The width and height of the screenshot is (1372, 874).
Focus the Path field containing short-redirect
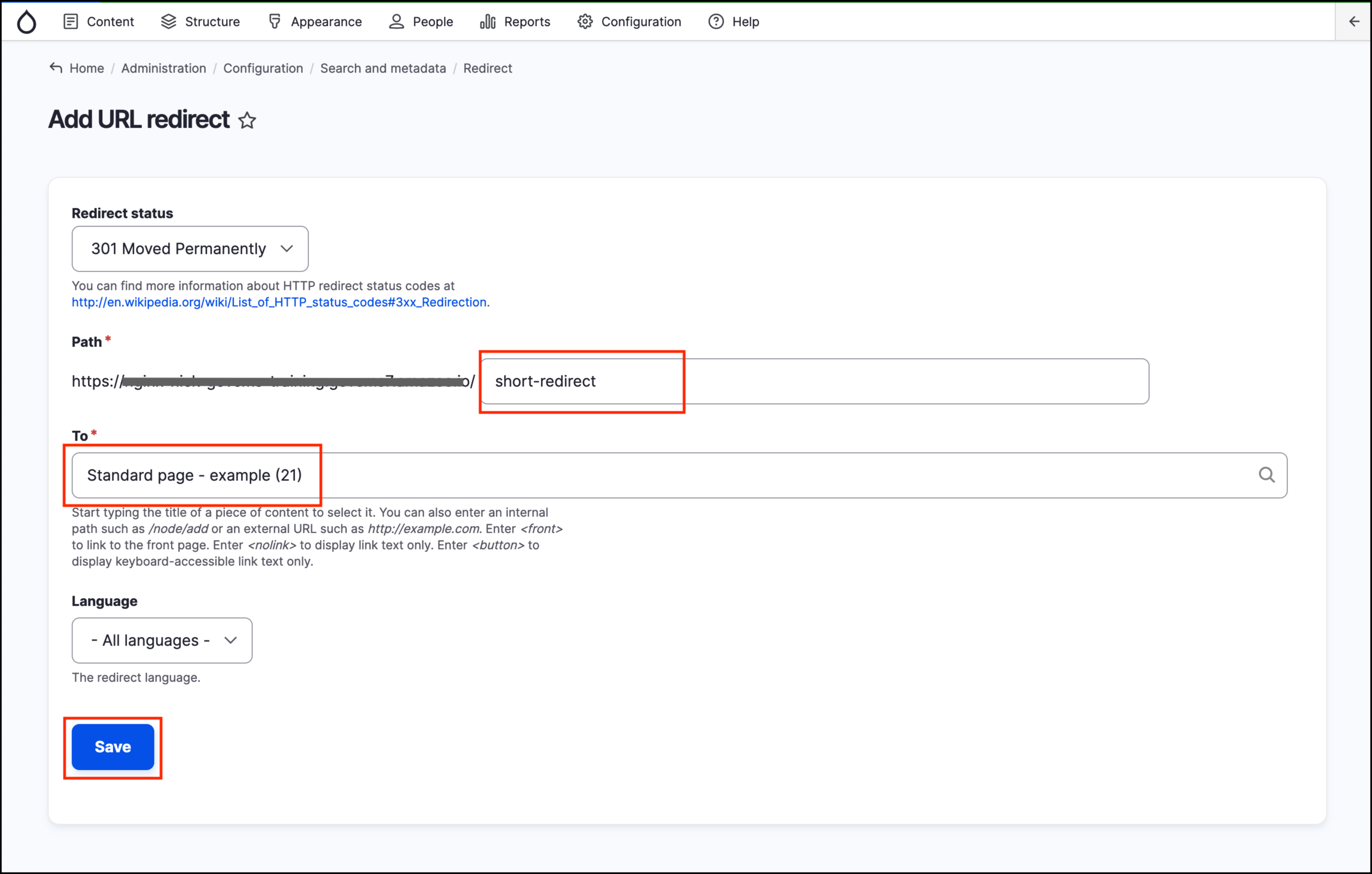[x=813, y=381]
